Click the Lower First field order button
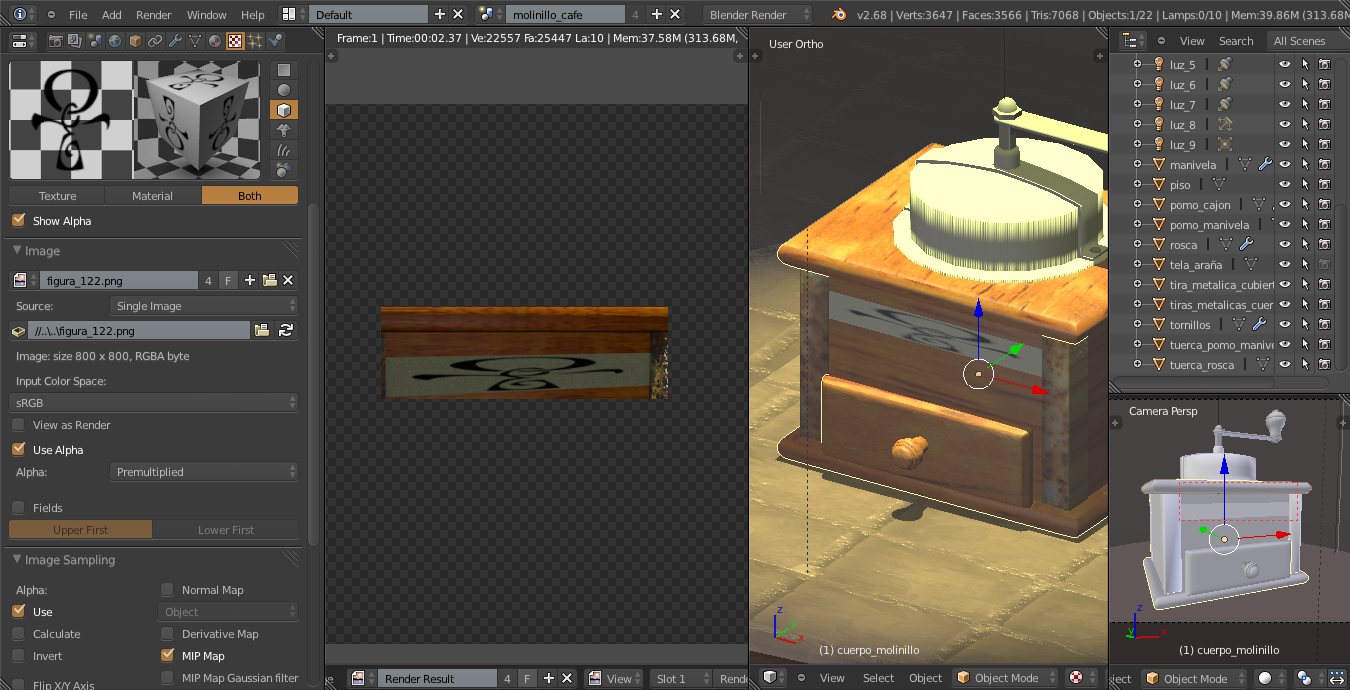The width and height of the screenshot is (1350, 690). (226, 530)
